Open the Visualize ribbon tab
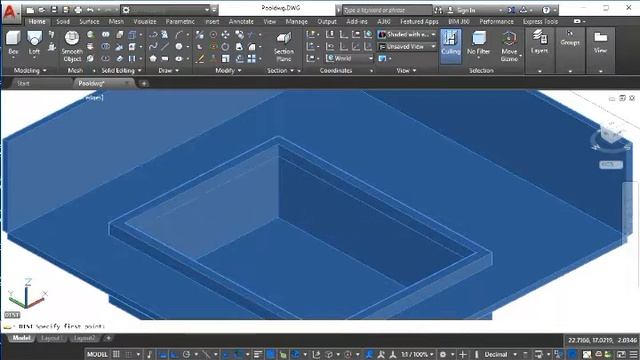Image resolution: width=640 pixels, height=360 pixels. (x=145, y=21)
